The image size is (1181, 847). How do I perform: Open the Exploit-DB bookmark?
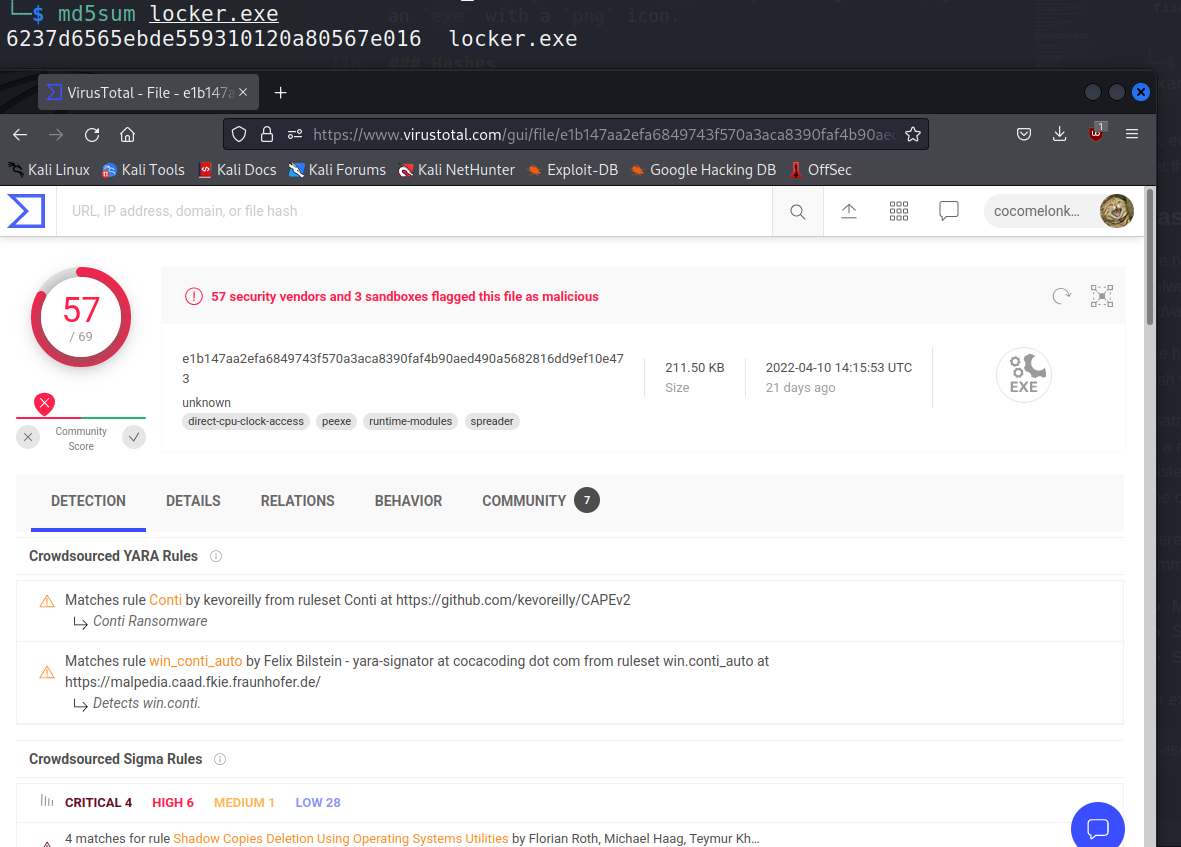[572, 170]
